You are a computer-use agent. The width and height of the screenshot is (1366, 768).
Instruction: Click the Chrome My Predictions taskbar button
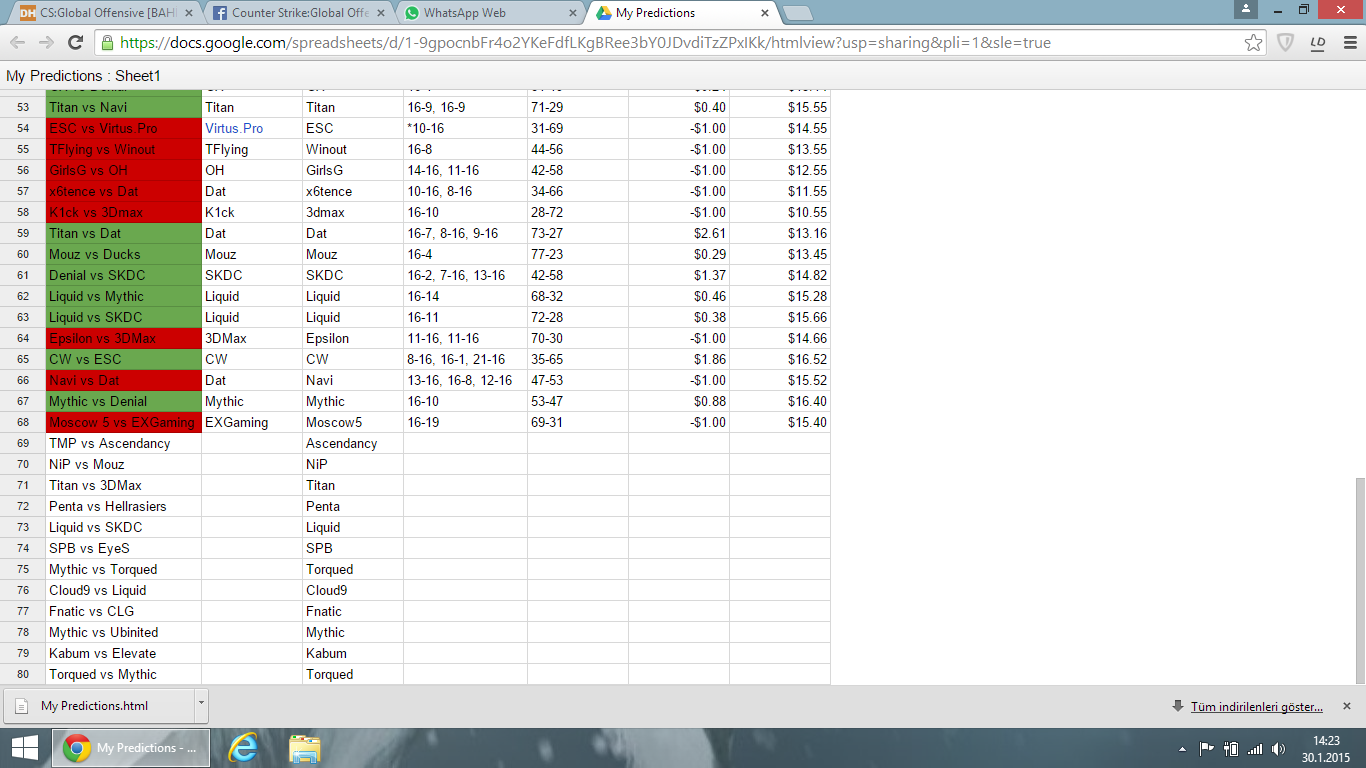click(x=133, y=748)
